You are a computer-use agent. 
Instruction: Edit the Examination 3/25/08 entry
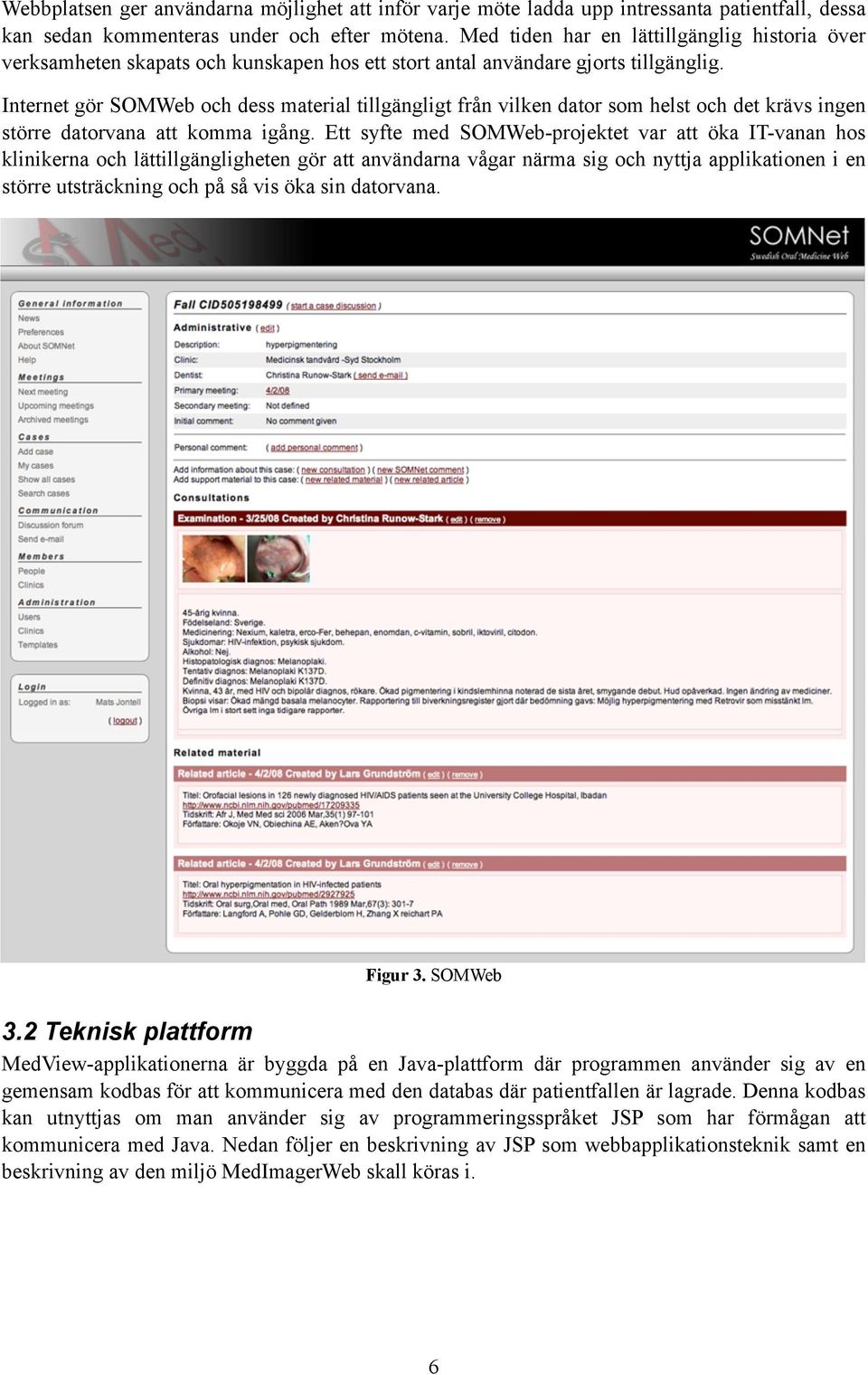click(458, 519)
